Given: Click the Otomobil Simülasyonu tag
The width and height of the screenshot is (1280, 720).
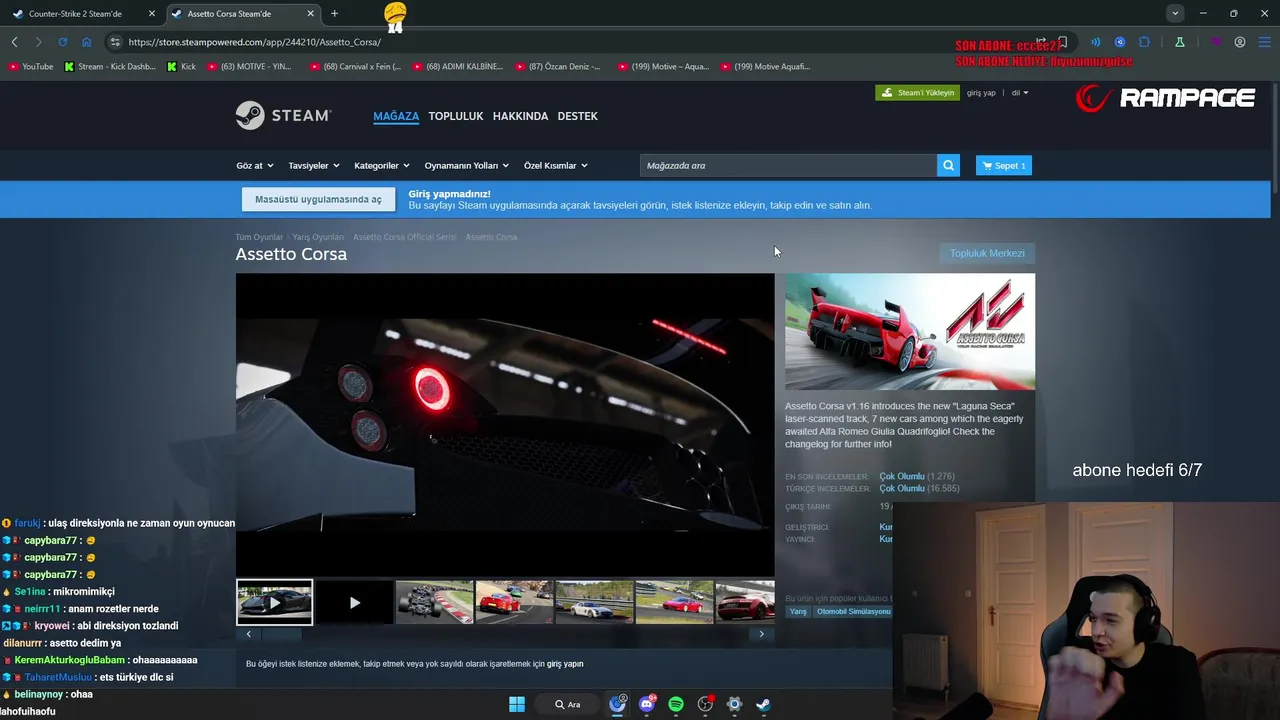Looking at the screenshot, I should [x=853, y=611].
